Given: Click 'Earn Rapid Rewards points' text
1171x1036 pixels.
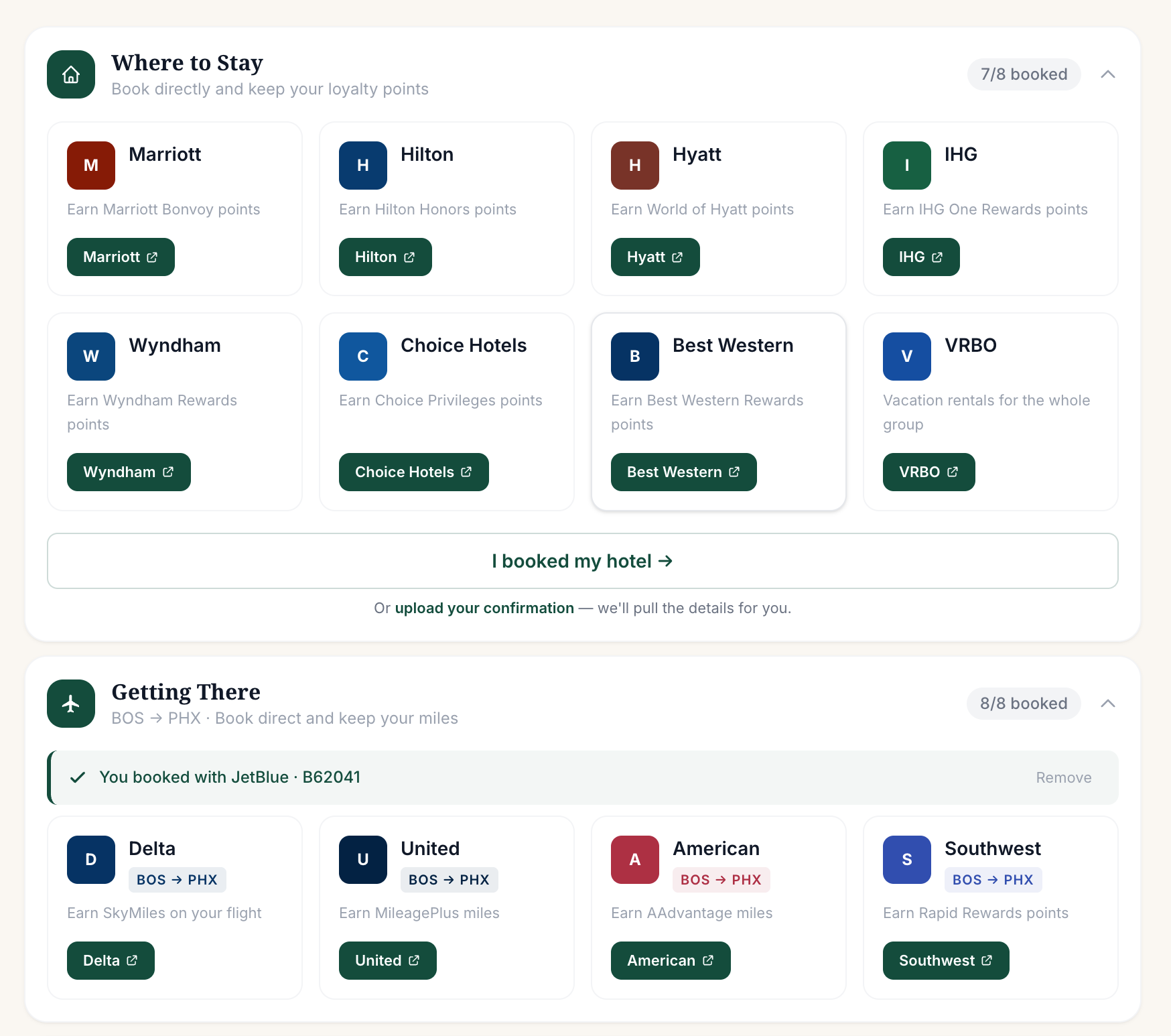Looking at the screenshot, I should point(976,913).
